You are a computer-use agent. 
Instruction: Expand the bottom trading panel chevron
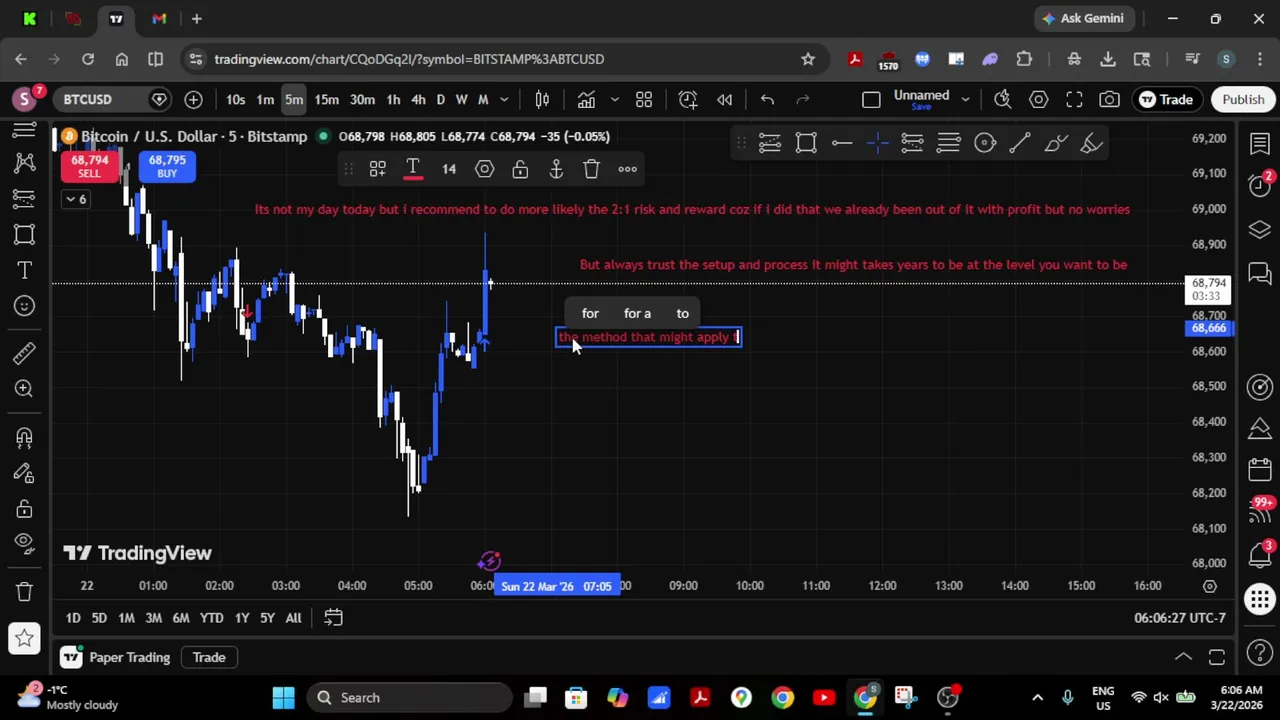[x=1183, y=657]
